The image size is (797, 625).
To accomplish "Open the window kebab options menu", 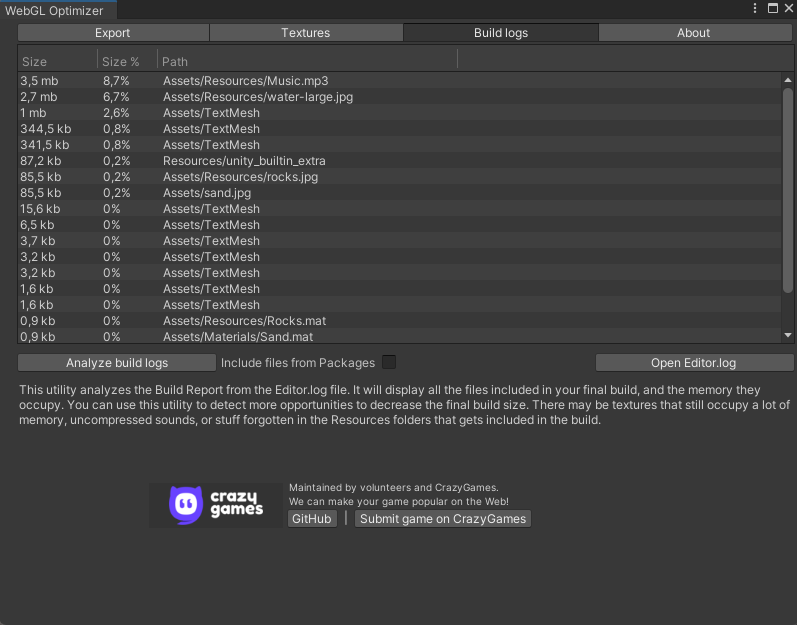I will 755,8.
